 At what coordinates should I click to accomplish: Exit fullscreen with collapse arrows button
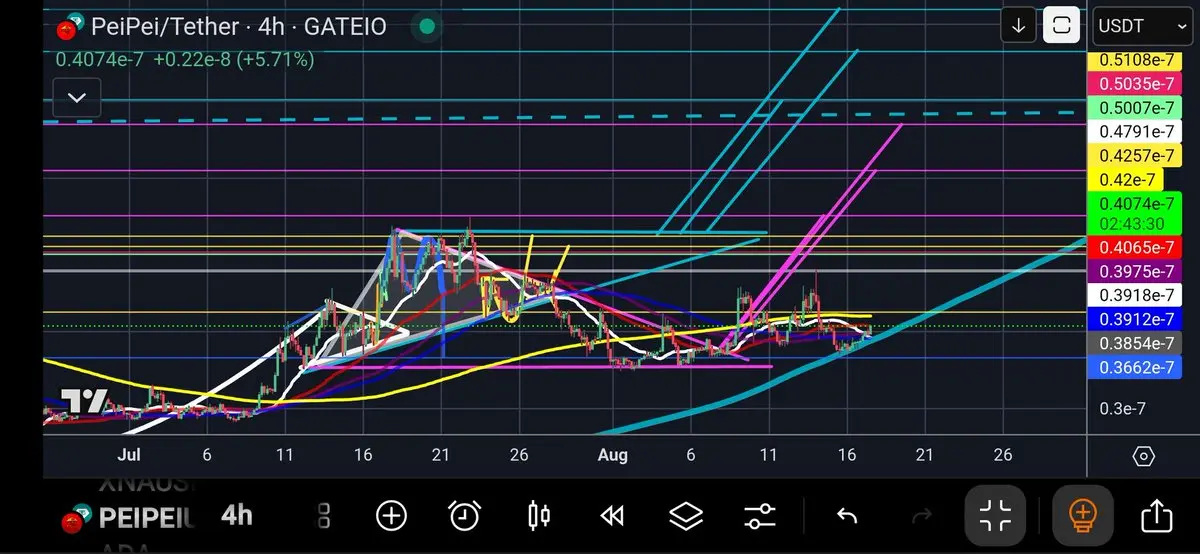[995, 516]
